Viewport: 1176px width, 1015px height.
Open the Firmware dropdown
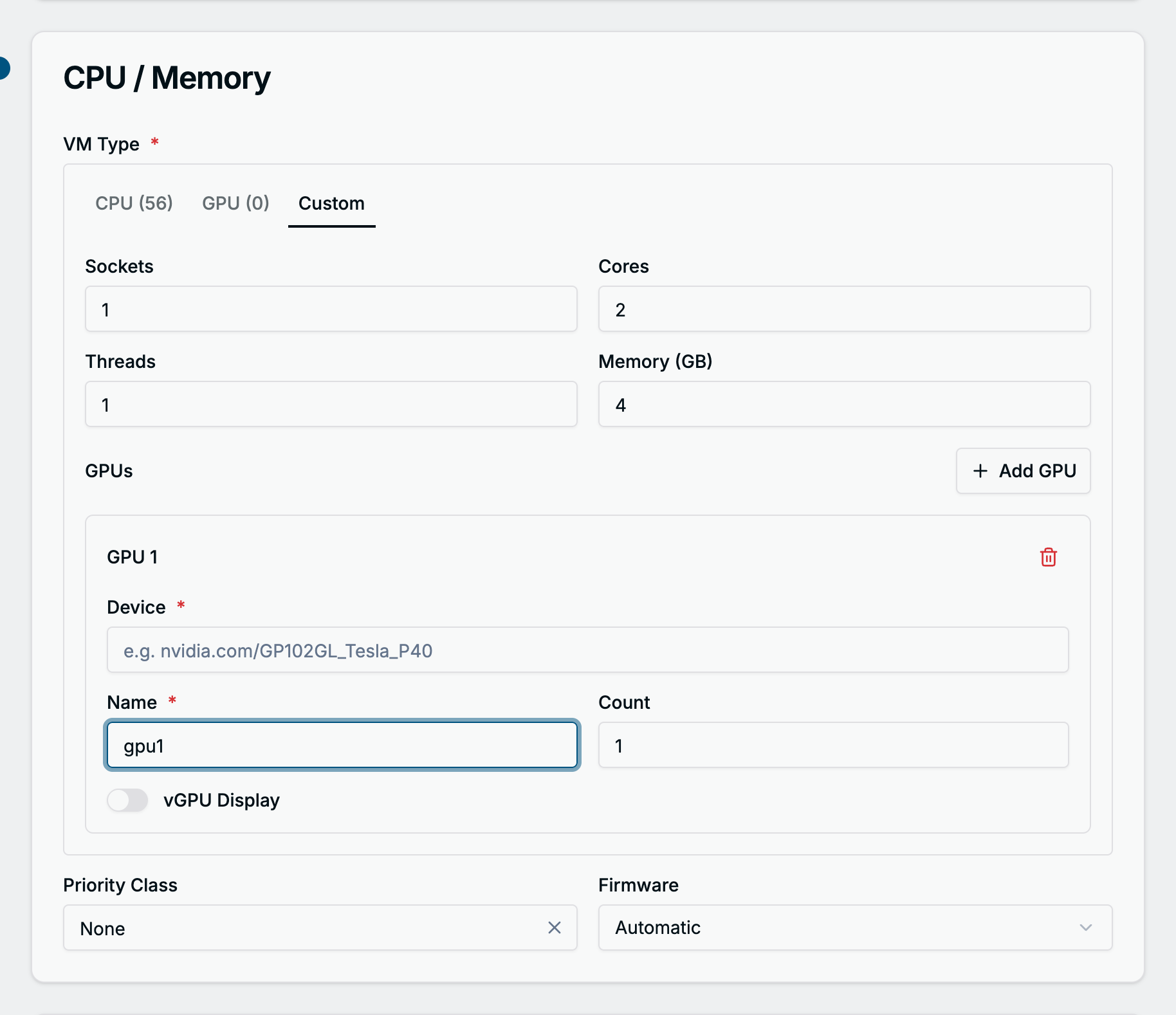coord(855,928)
